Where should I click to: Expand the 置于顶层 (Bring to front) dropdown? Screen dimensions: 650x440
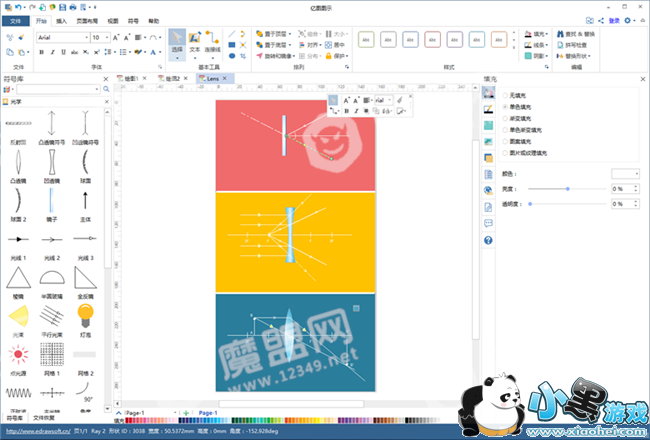(290, 34)
